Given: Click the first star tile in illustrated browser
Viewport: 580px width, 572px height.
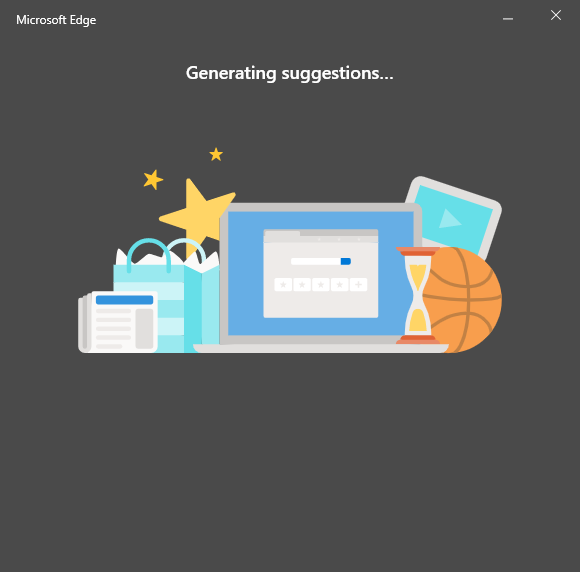Looking at the screenshot, I should coord(283,285).
